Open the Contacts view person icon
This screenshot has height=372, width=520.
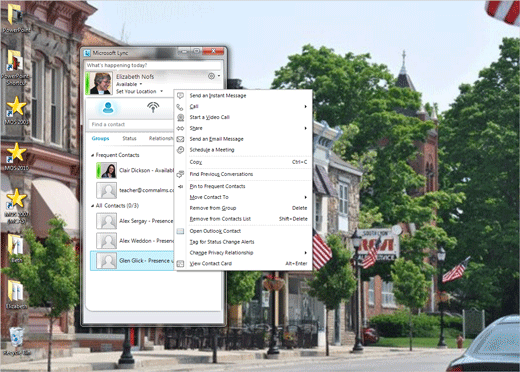[108, 108]
